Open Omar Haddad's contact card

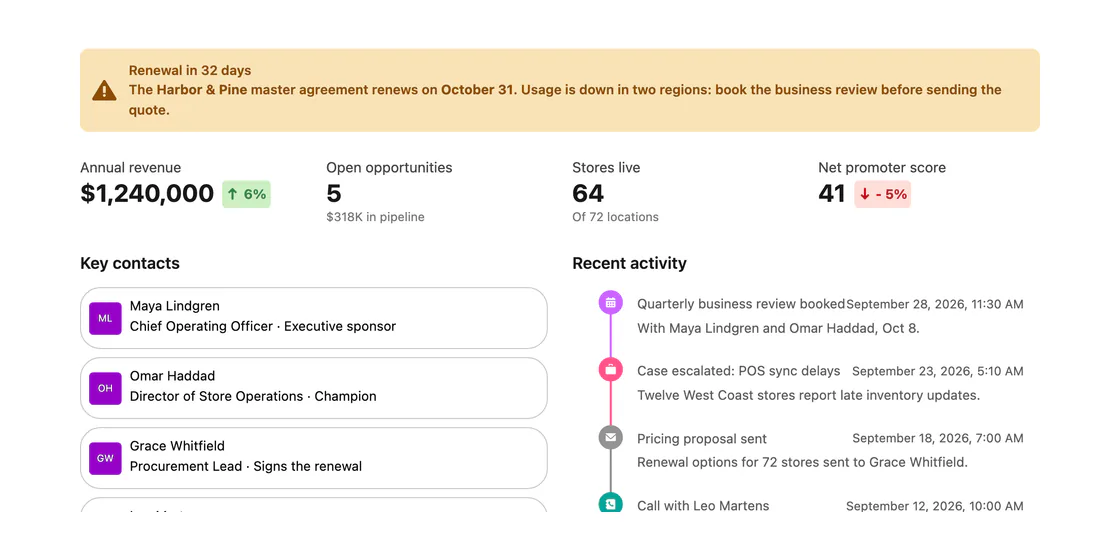tap(314, 388)
